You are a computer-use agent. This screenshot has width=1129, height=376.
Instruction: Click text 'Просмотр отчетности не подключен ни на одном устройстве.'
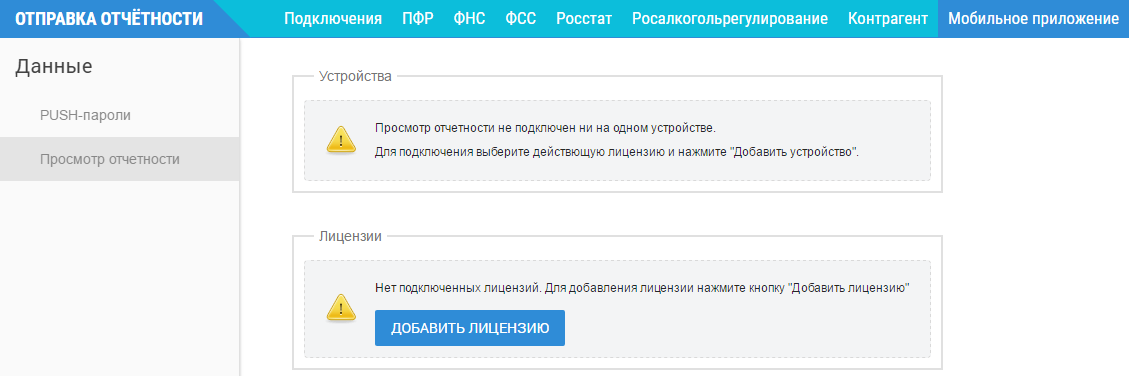point(546,128)
